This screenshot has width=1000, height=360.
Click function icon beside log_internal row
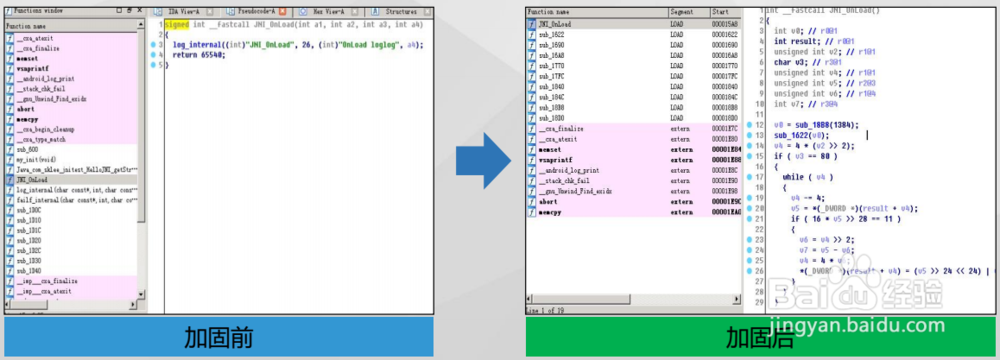10,190
